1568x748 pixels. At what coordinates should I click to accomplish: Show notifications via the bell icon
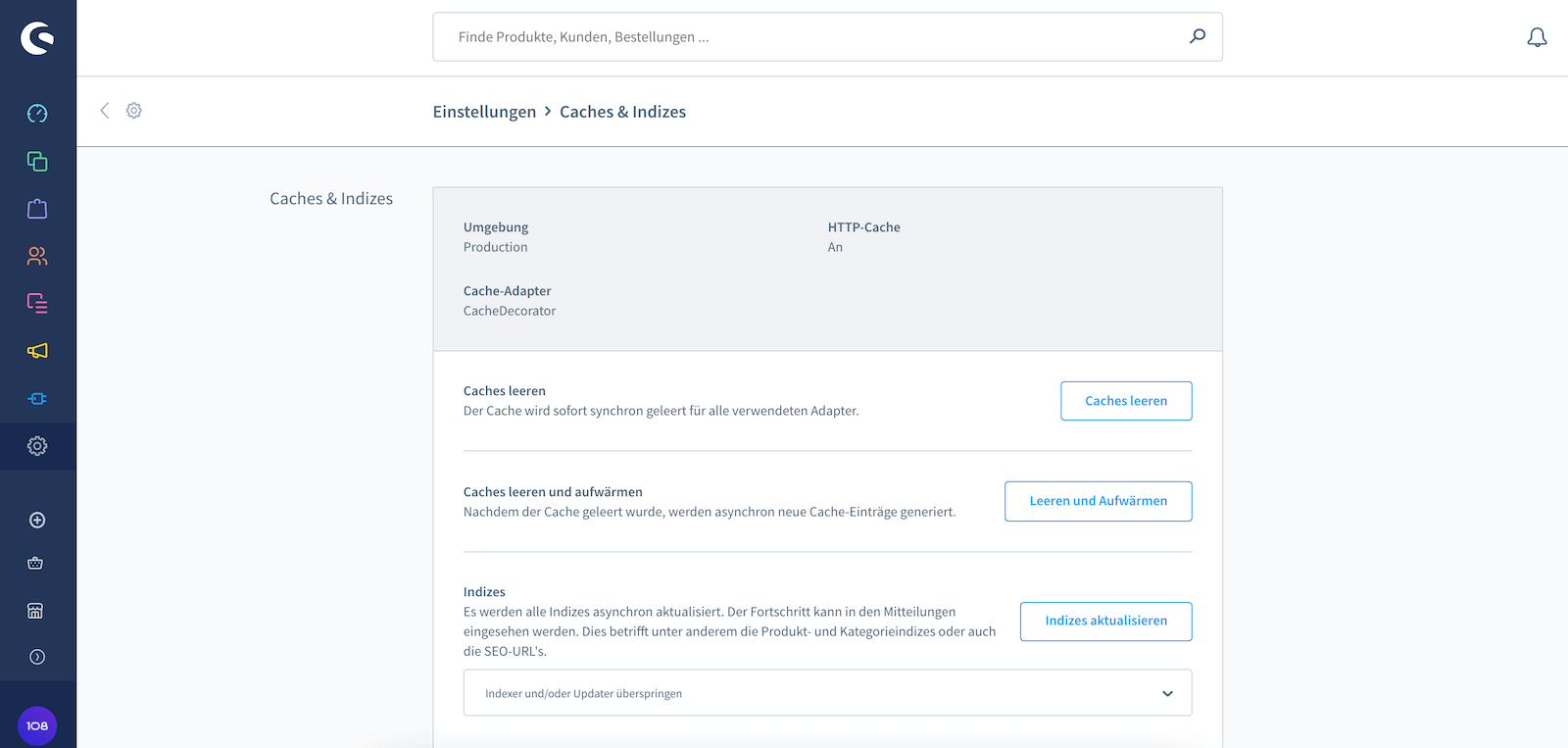tap(1537, 37)
